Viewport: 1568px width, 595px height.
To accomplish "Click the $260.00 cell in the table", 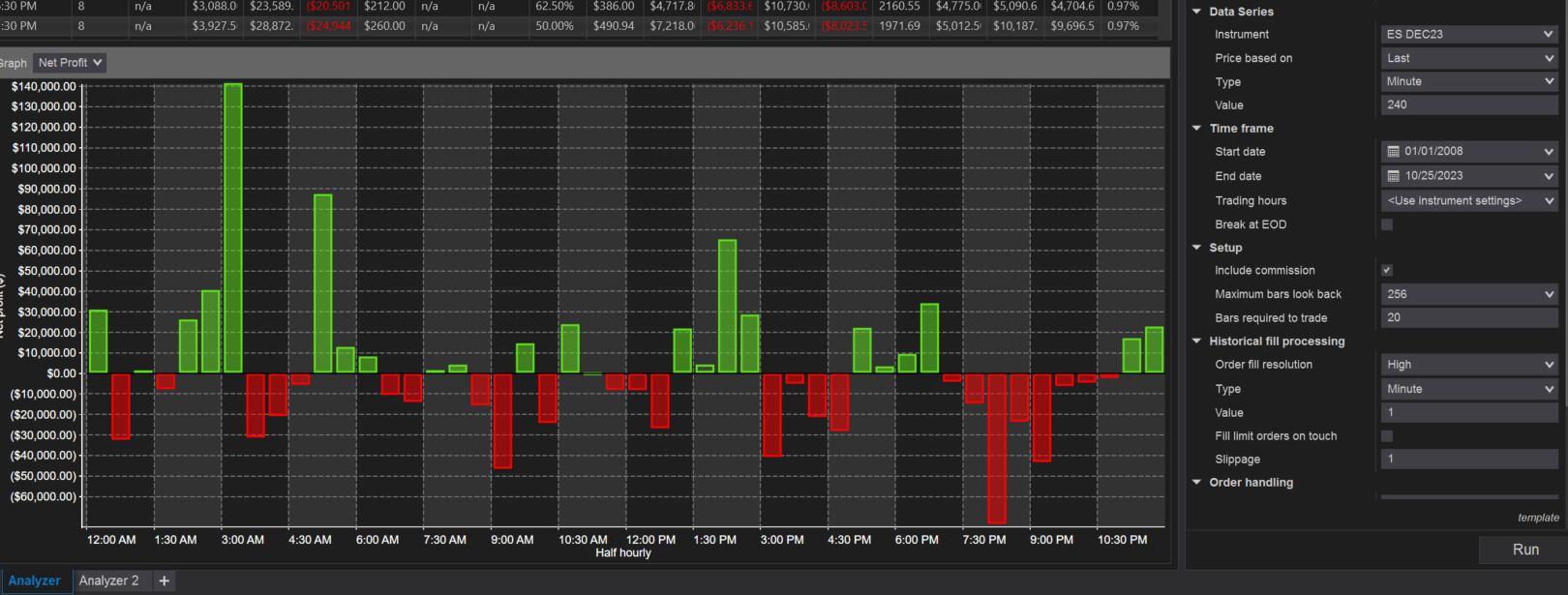I will pos(384,26).
